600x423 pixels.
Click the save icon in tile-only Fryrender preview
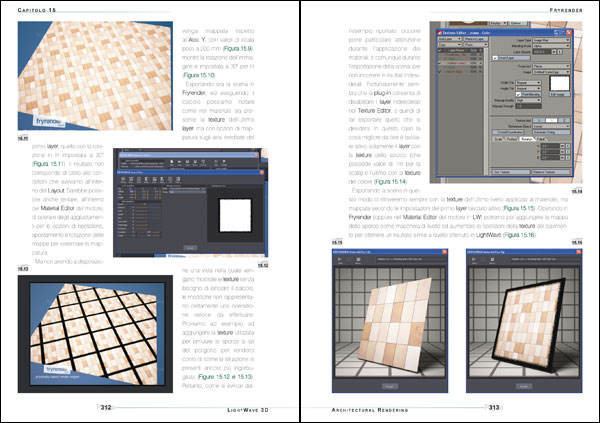(x=359, y=259)
